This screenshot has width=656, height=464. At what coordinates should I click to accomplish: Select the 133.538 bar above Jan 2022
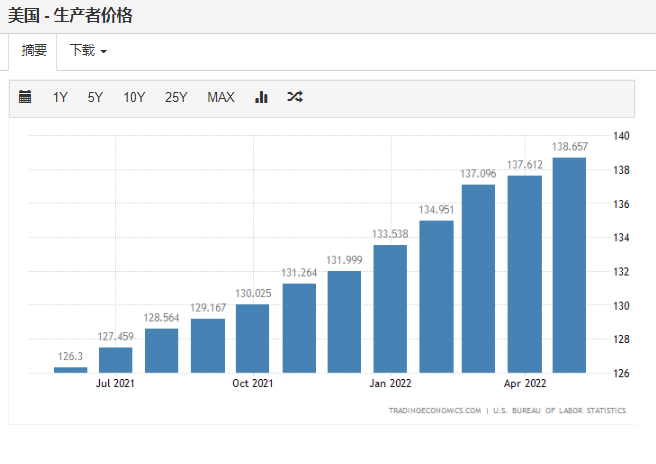point(390,309)
